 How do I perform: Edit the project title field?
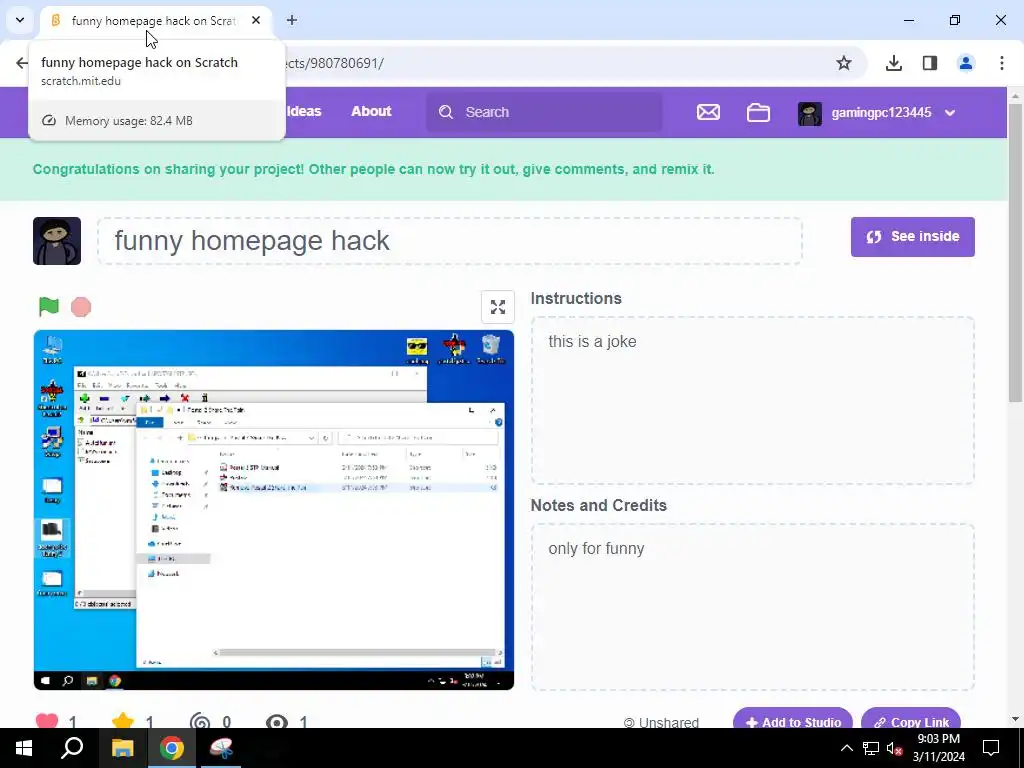[450, 241]
